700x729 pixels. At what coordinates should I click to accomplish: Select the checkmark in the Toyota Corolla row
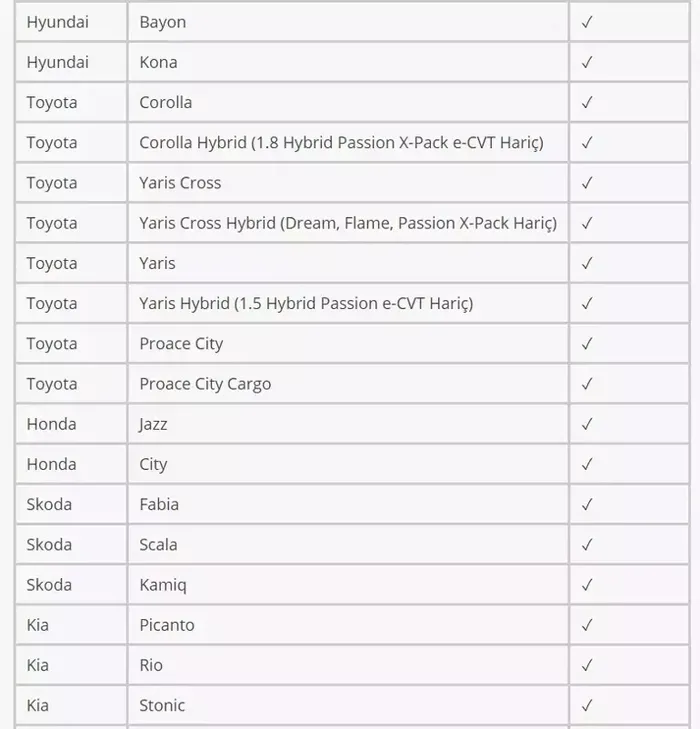pos(587,102)
